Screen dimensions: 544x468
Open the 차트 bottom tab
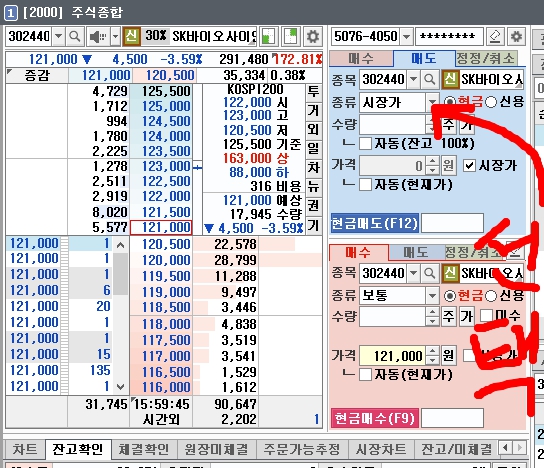24,449
